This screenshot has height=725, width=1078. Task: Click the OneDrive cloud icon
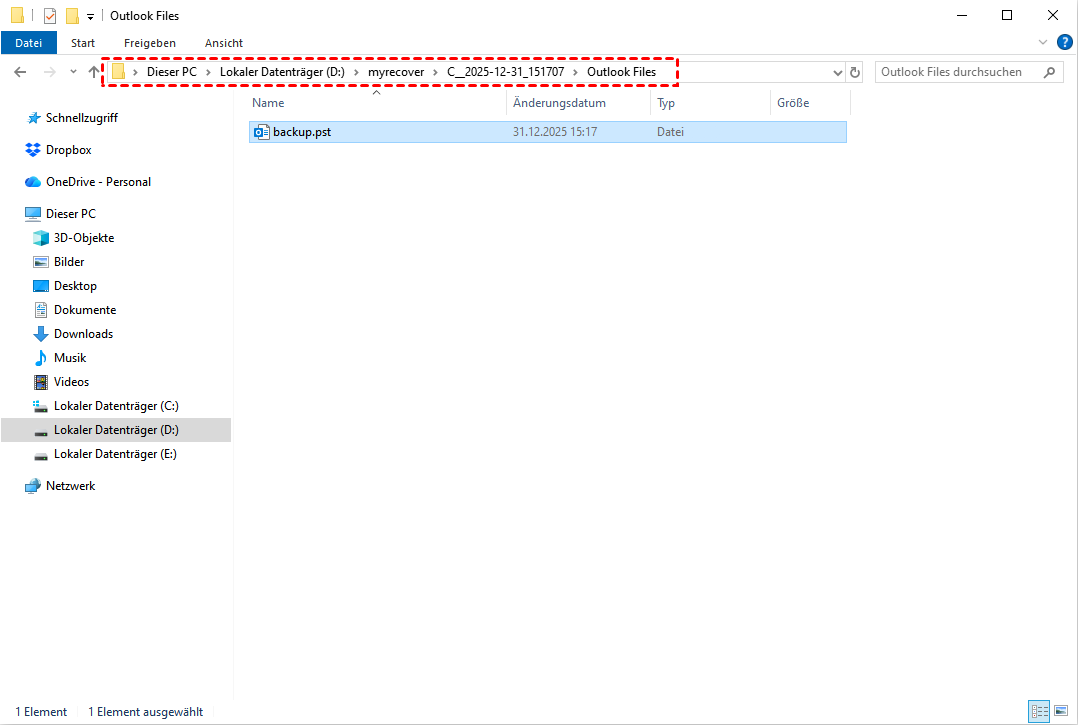[32, 182]
